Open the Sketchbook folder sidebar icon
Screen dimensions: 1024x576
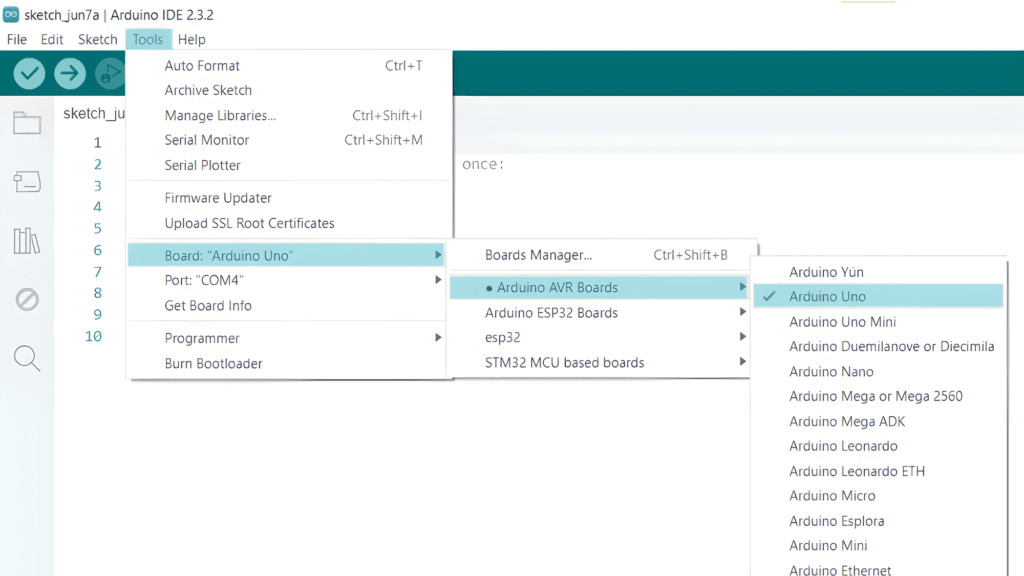tap(27, 124)
